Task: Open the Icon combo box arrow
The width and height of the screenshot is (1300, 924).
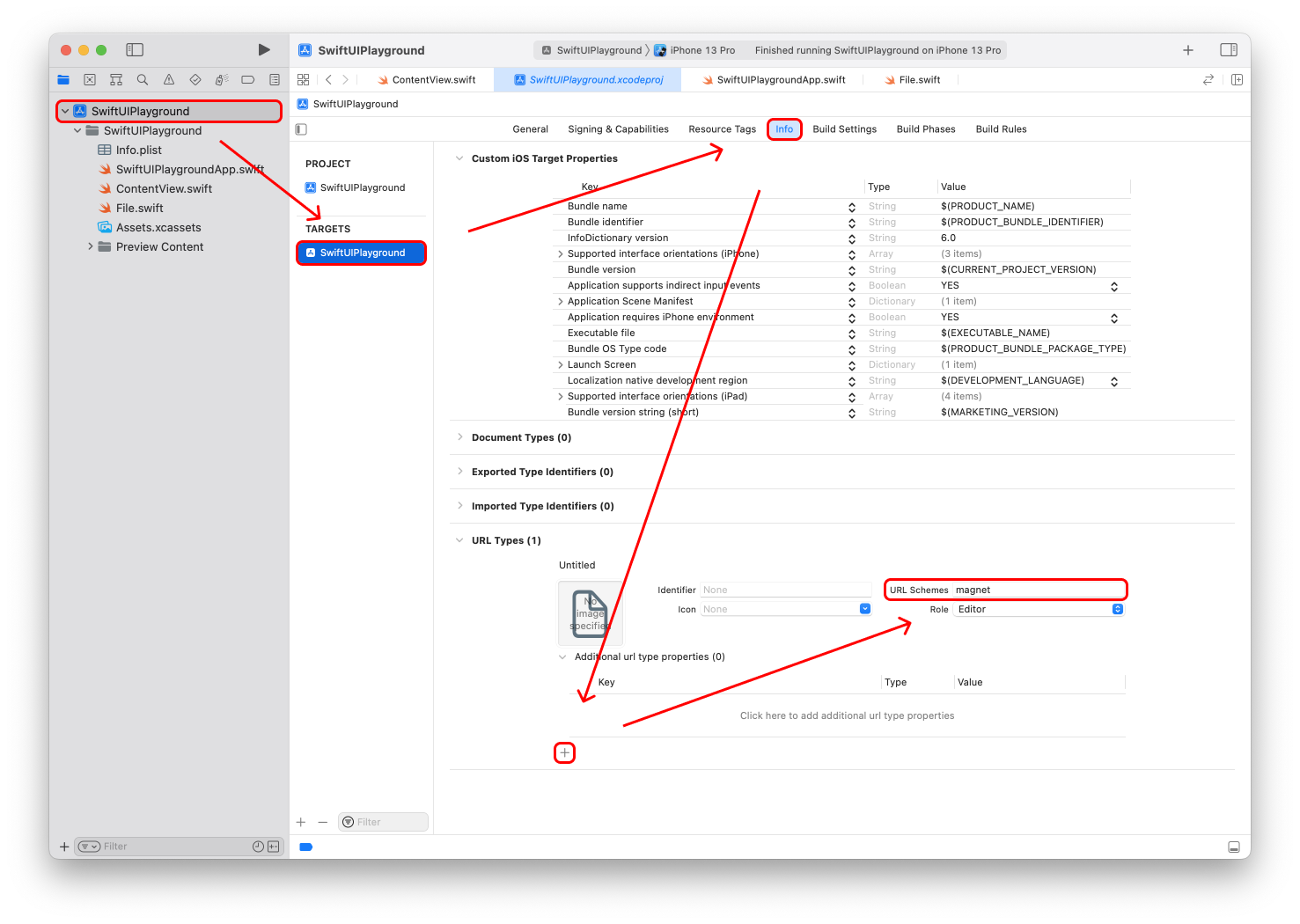Action: (x=865, y=609)
